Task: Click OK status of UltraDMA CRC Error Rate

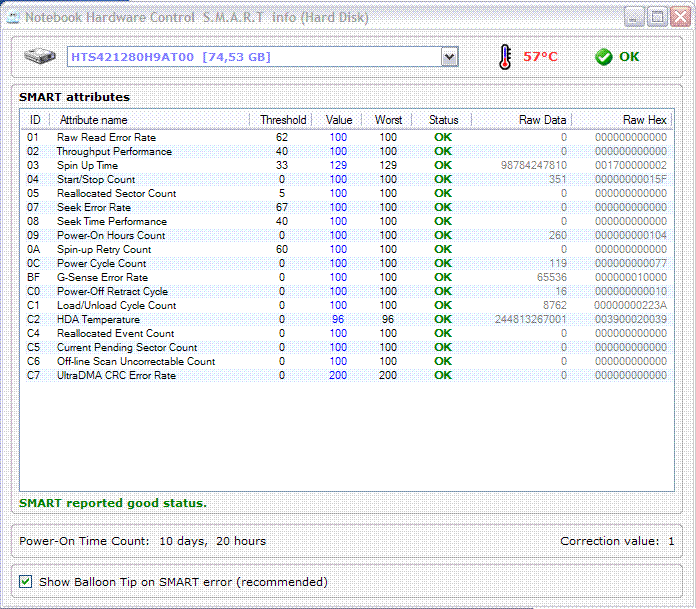Action: pos(443,375)
